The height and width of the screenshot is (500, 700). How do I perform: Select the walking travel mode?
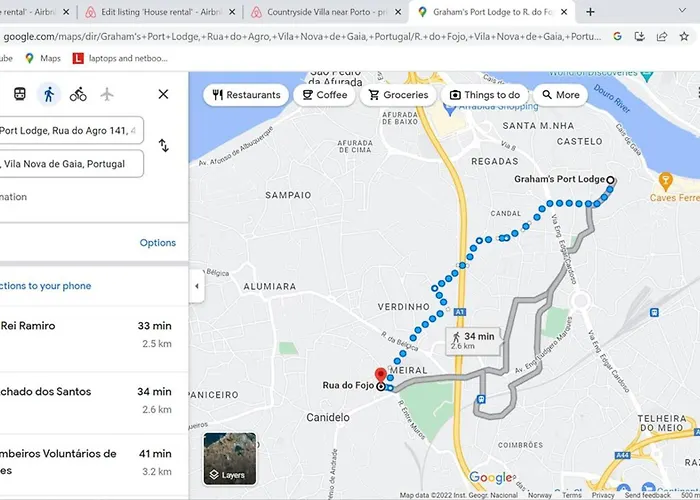(48, 94)
